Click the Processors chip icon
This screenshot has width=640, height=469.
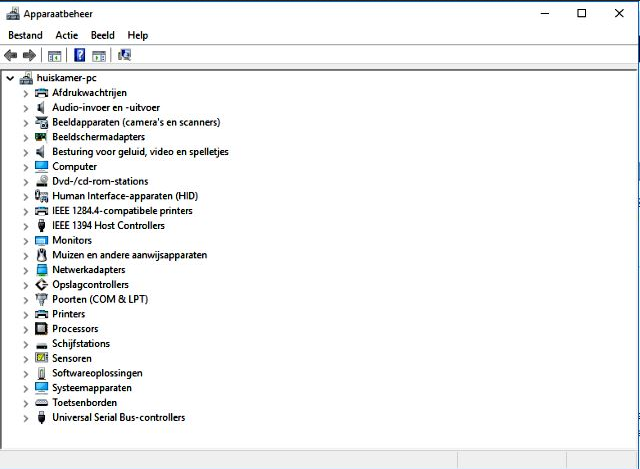click(x=41, y=329)
